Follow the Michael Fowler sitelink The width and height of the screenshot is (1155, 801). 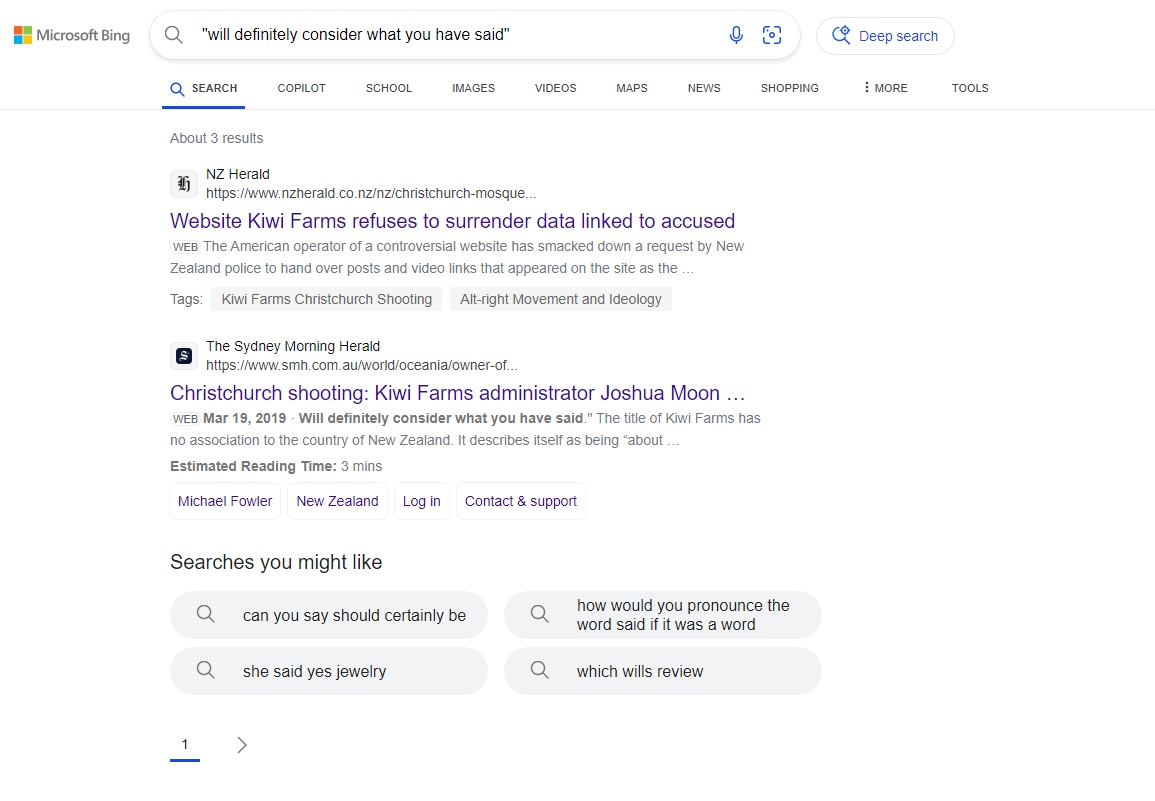225,501
